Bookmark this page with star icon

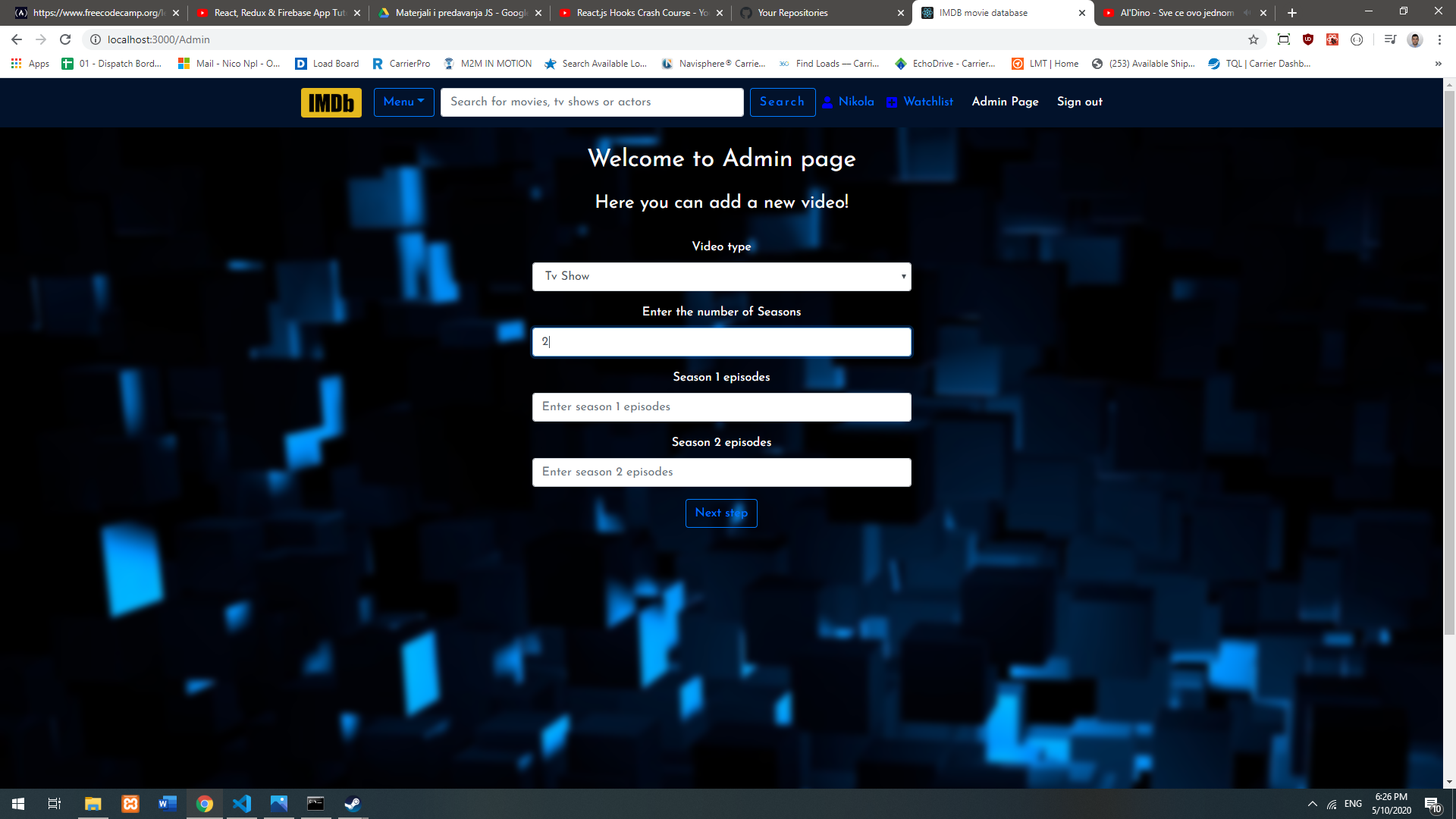pos(1254,39)
